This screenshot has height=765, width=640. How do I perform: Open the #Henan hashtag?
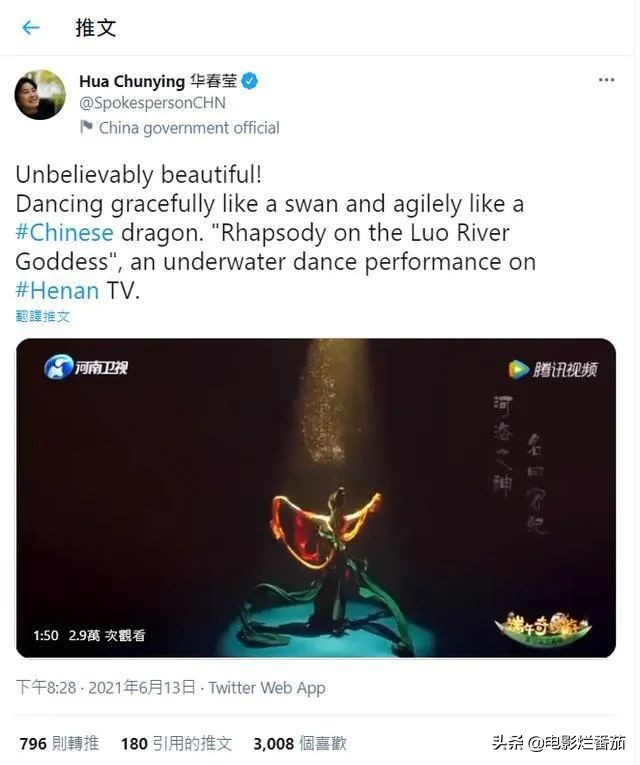click(58, 291)
